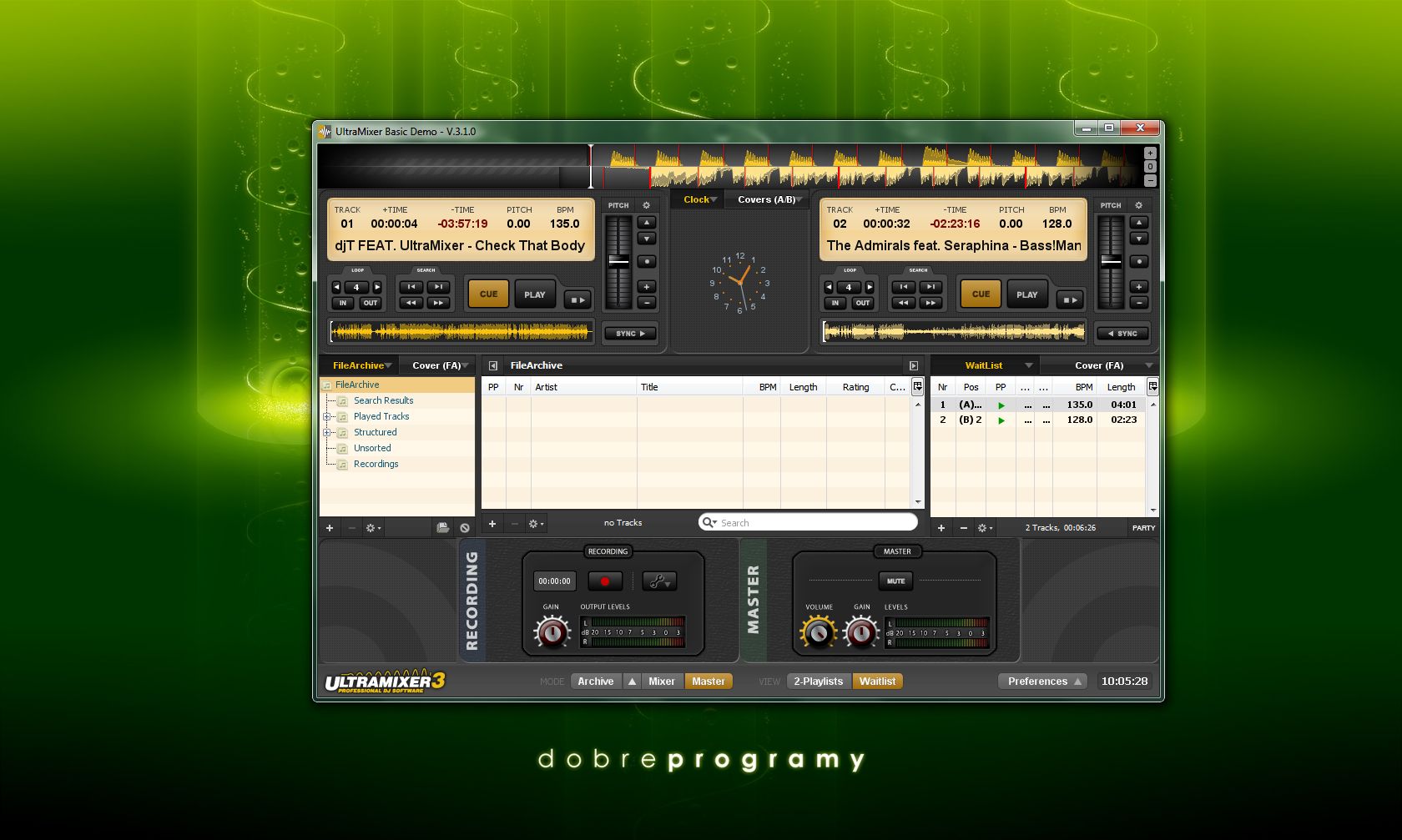Add item in FileArchive tree with plus
This screenshot has width=1402, height=840.
click(x=330, y=528)
